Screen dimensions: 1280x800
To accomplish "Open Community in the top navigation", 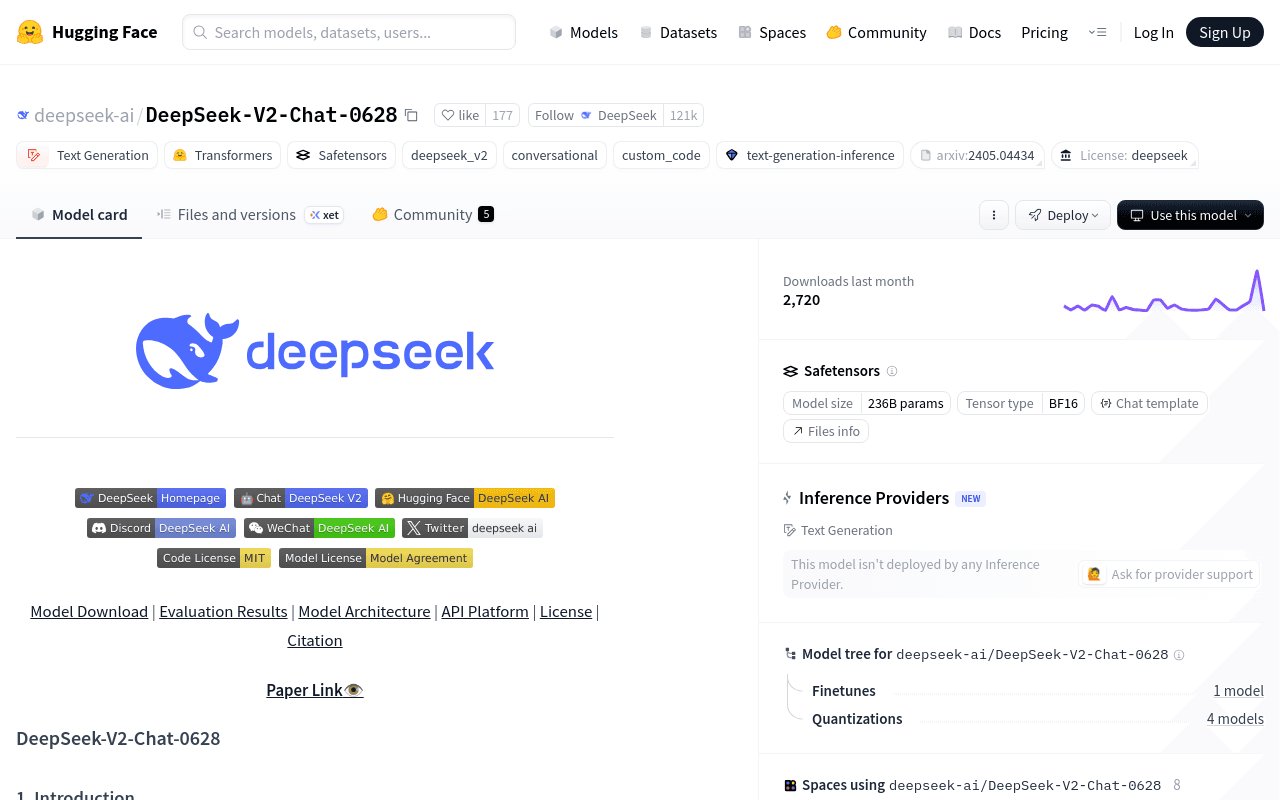I will pos(876,32).
